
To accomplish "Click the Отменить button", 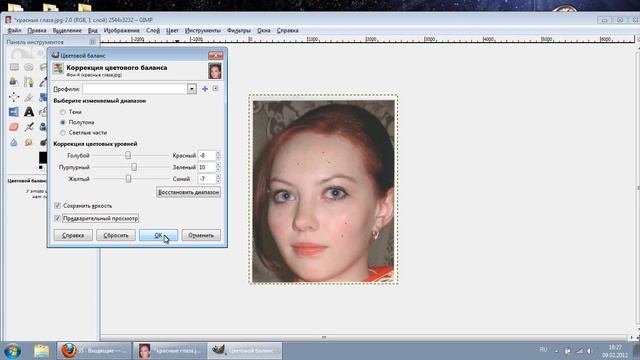I will coord(201,236).
